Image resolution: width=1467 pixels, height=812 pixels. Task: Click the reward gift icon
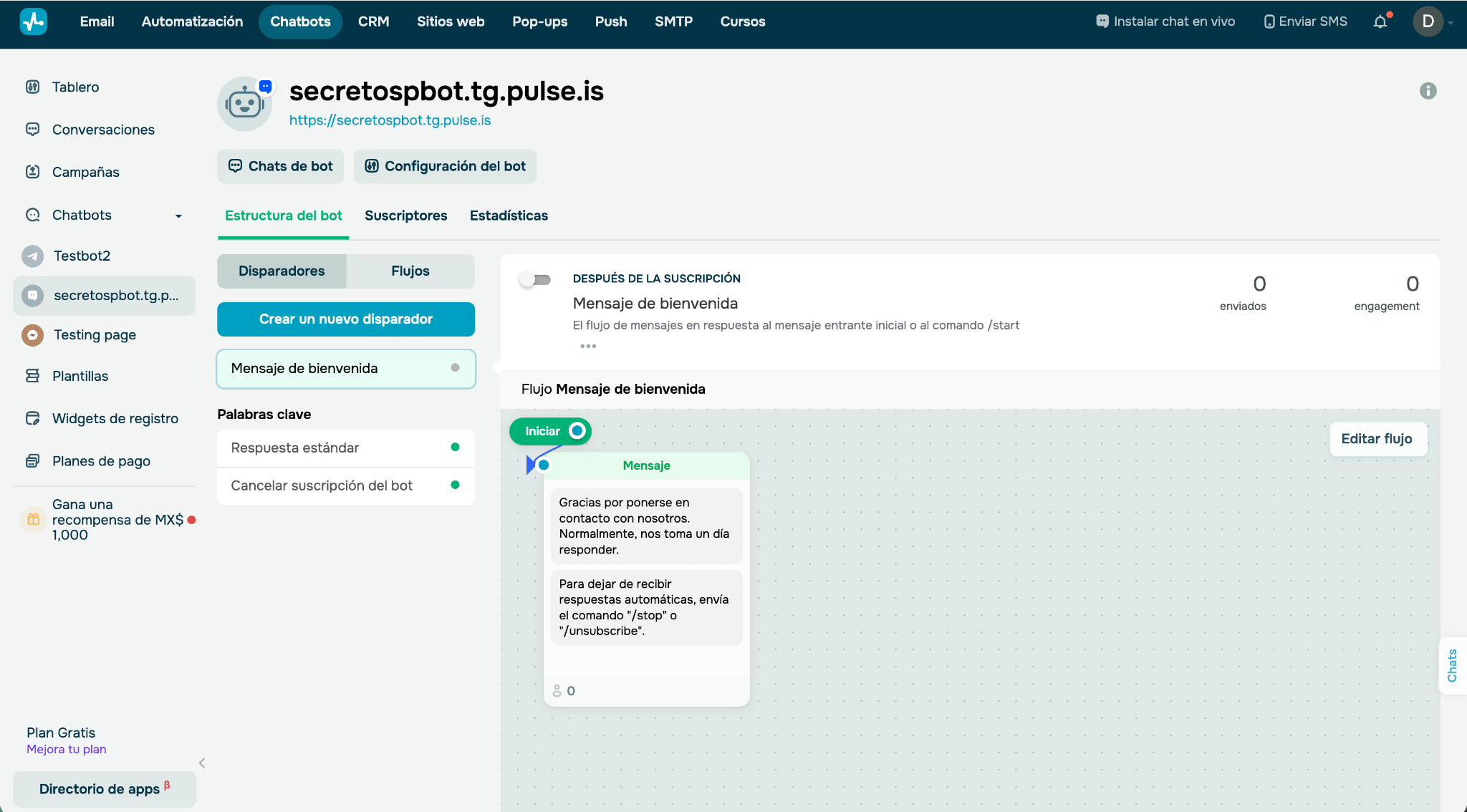click(33, 519)
